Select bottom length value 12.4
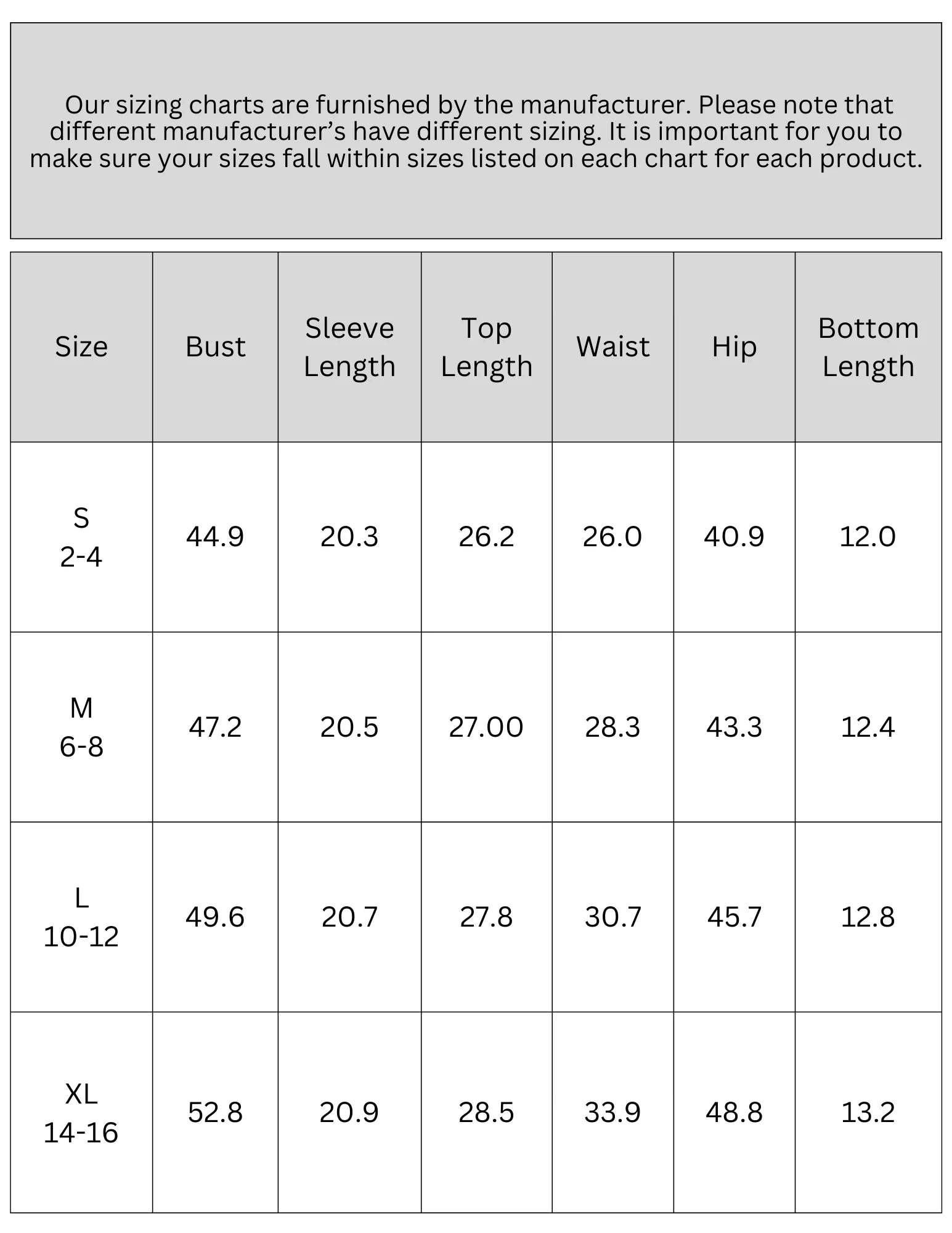Screen dimensions: 952x1233 (869, 727)
